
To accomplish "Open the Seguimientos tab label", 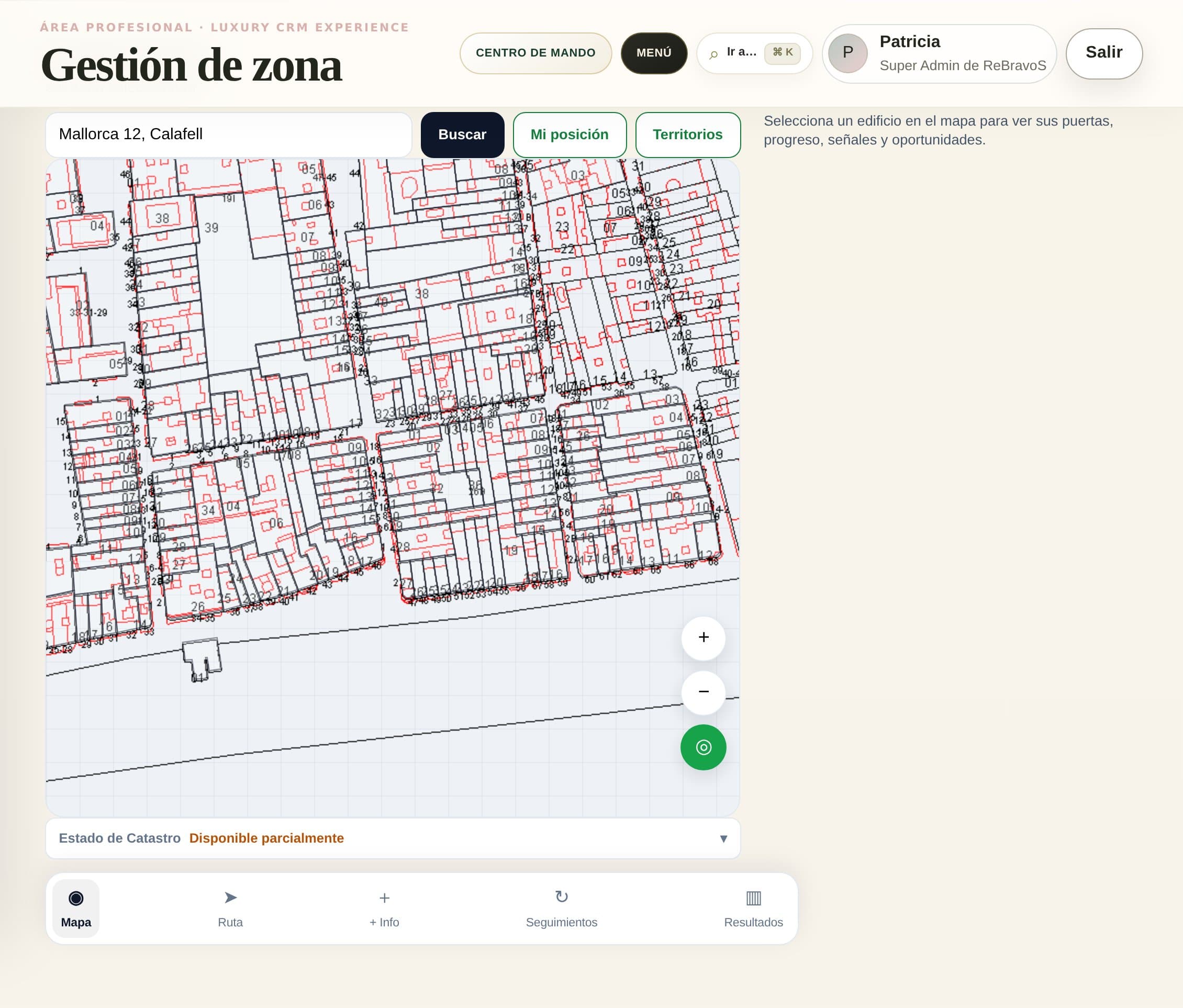I will pos(562,922).
